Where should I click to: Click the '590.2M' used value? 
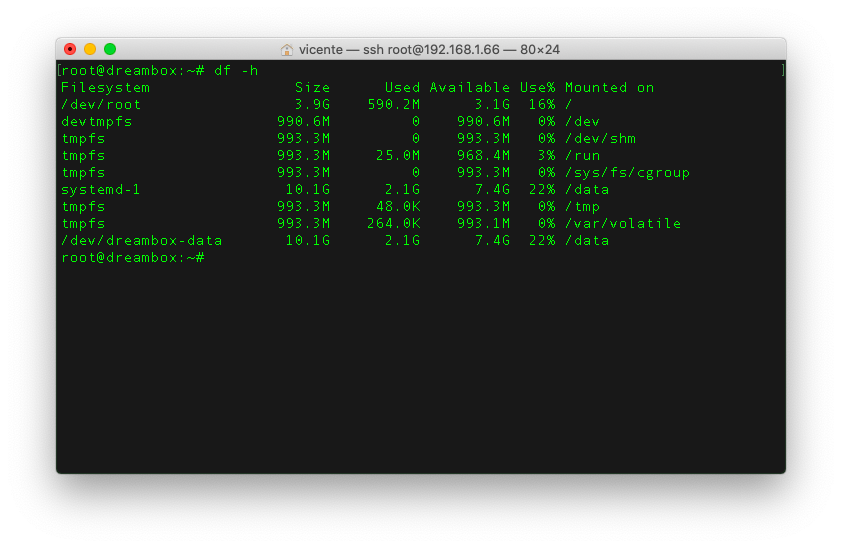point(394,104)
